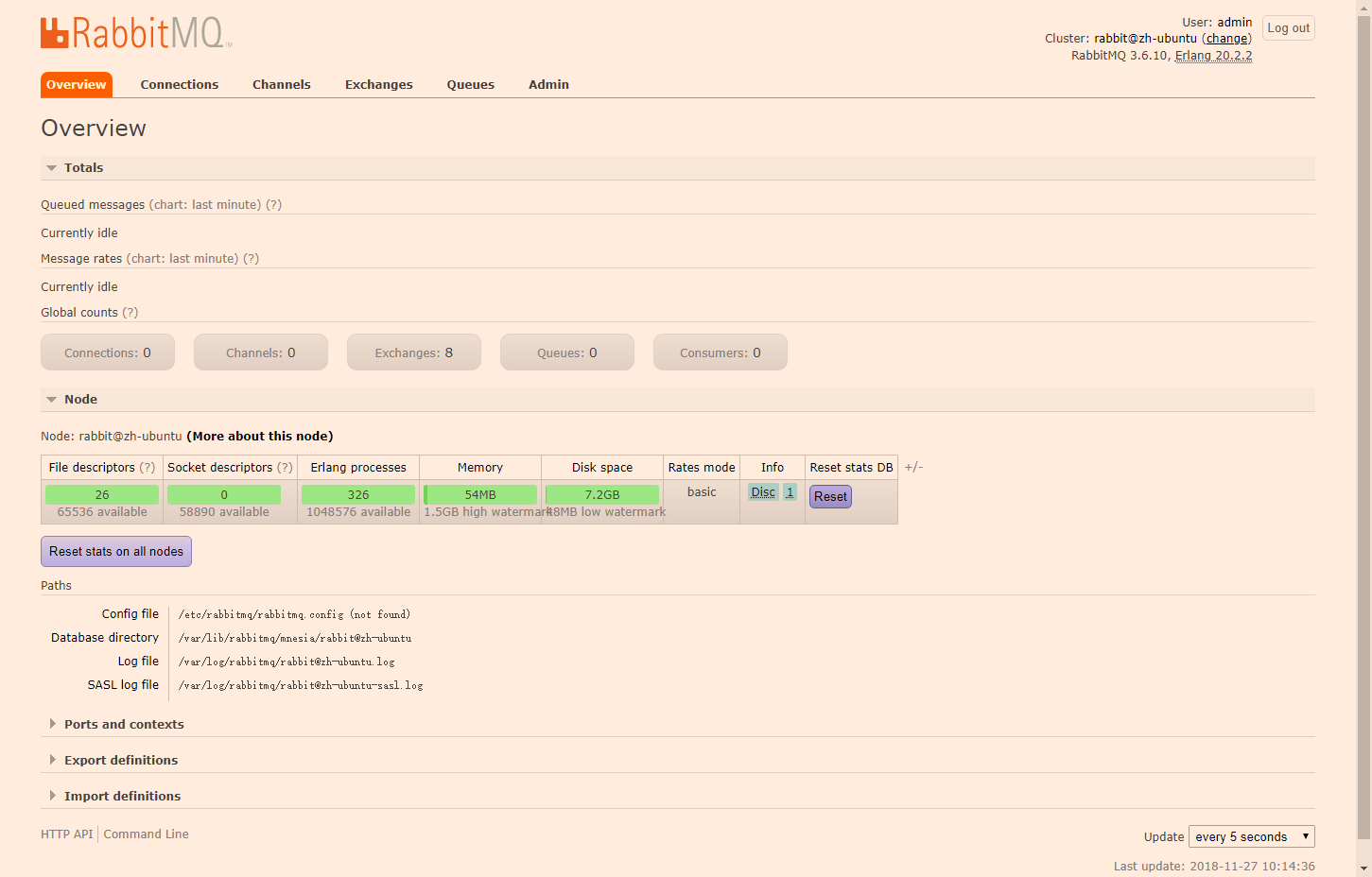Image resolution: width=1372 pixels, height=877 pixels.
Task: Click the Disk space 7.2GB bar
Action: pos(602,494)
